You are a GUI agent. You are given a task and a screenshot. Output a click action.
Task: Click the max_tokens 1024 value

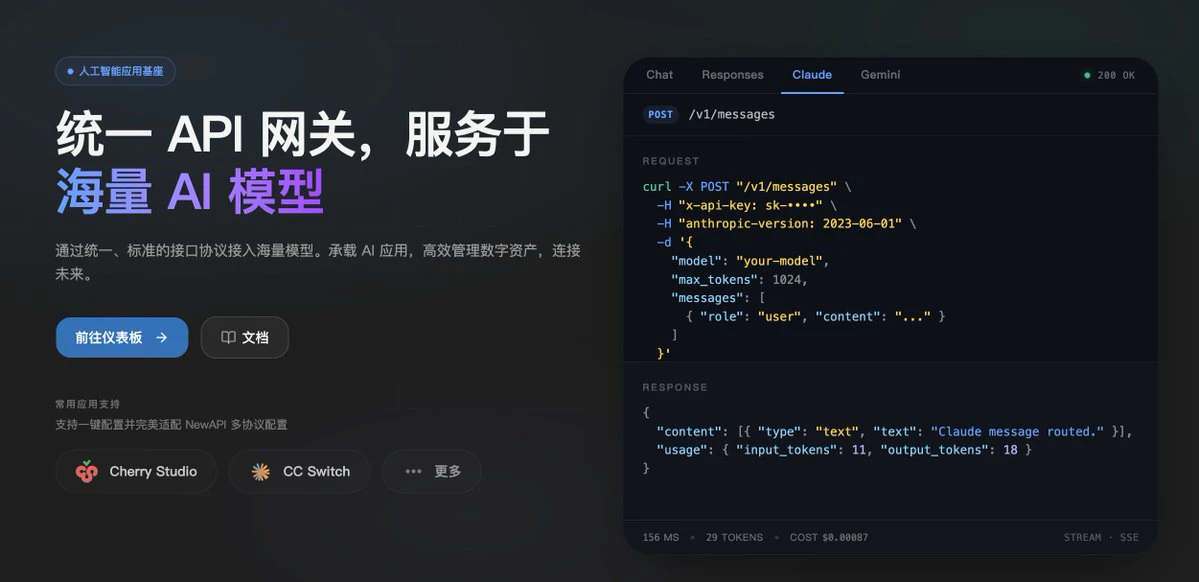click(x=786, y=279)
